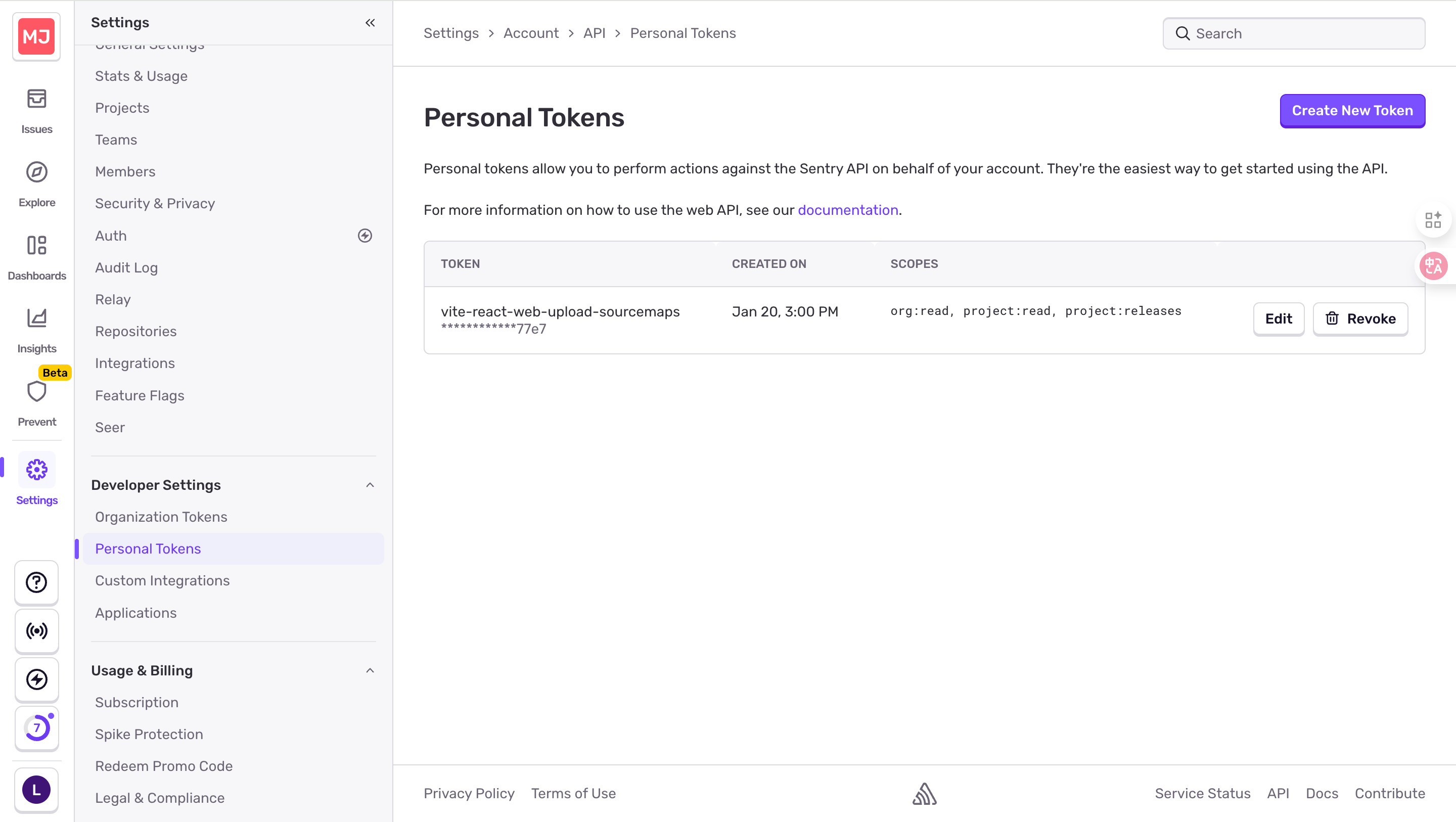The image size is (1456, 822).
Task: Collapse the Usage & Billing section
Action: [x=370, y=670]
